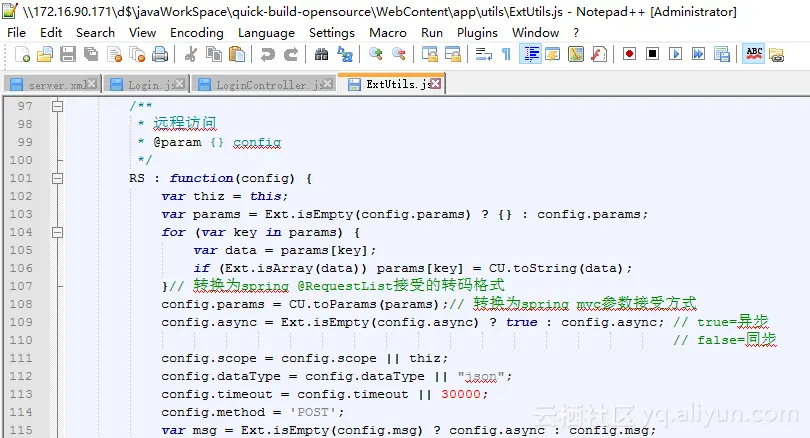
Task: Toggle show all characters pilcrow icon
Action: tap(506, 54)
